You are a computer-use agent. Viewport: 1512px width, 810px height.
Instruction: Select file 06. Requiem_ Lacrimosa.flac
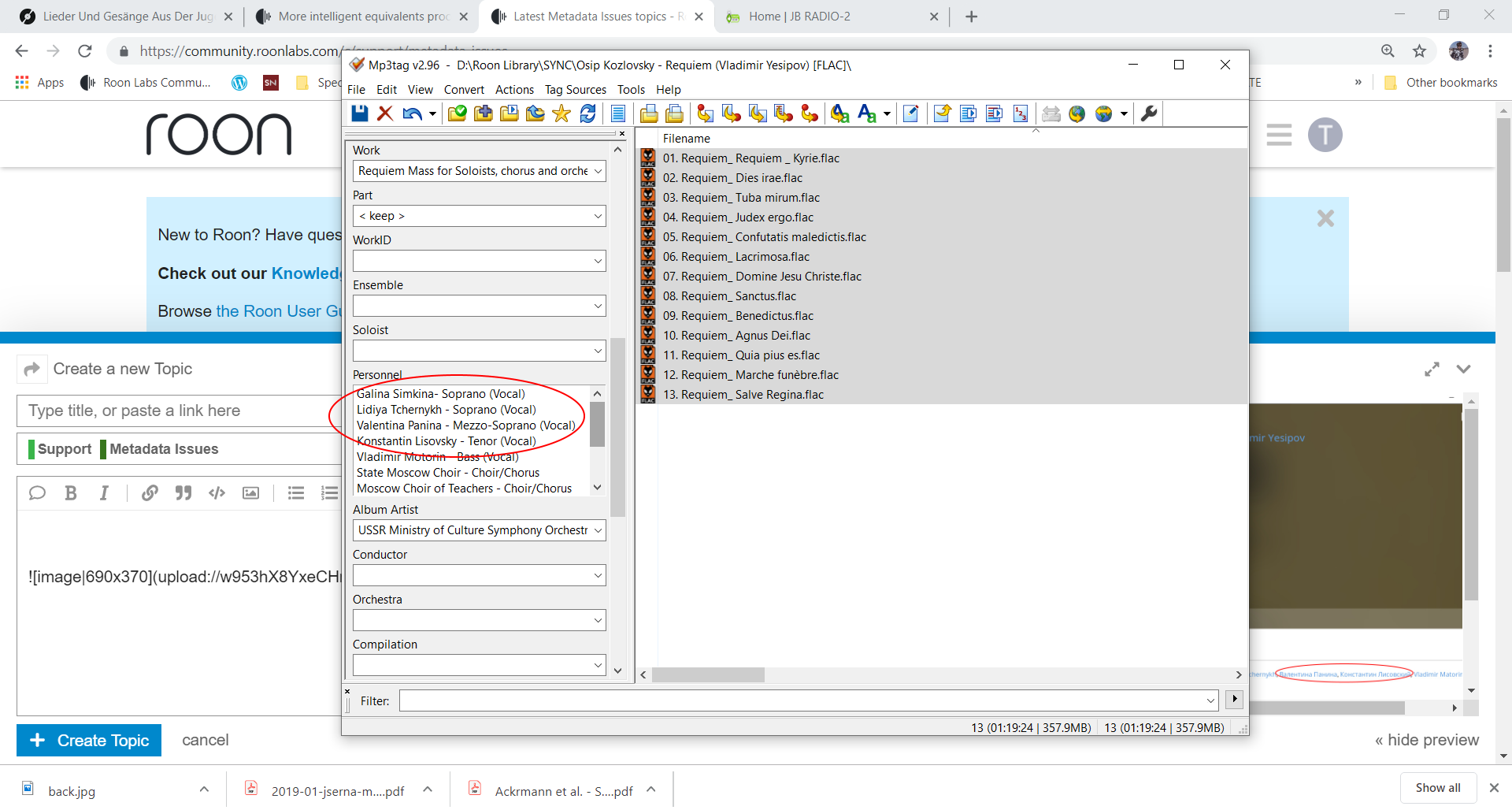736,257
